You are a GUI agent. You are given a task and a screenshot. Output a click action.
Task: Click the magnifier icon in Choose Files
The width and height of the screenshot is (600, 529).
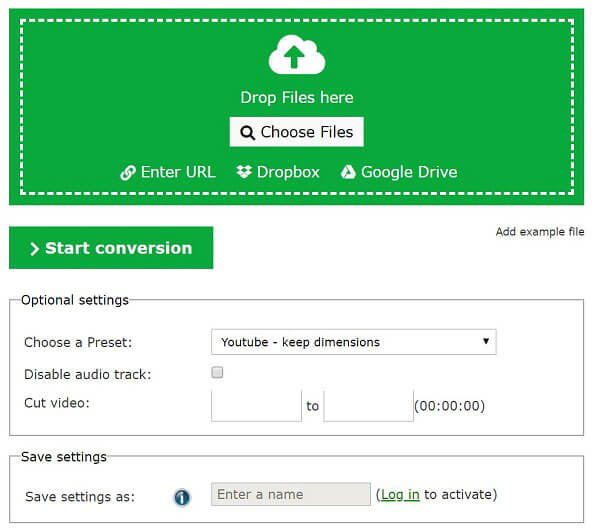[247, 133]
